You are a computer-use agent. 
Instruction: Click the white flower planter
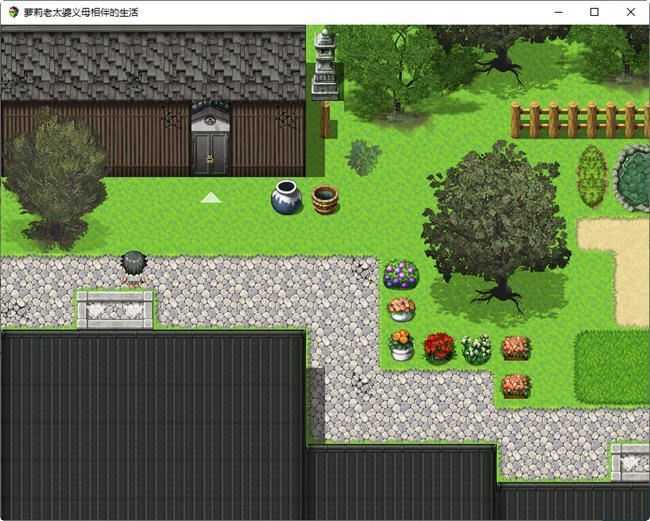(476, 349)
